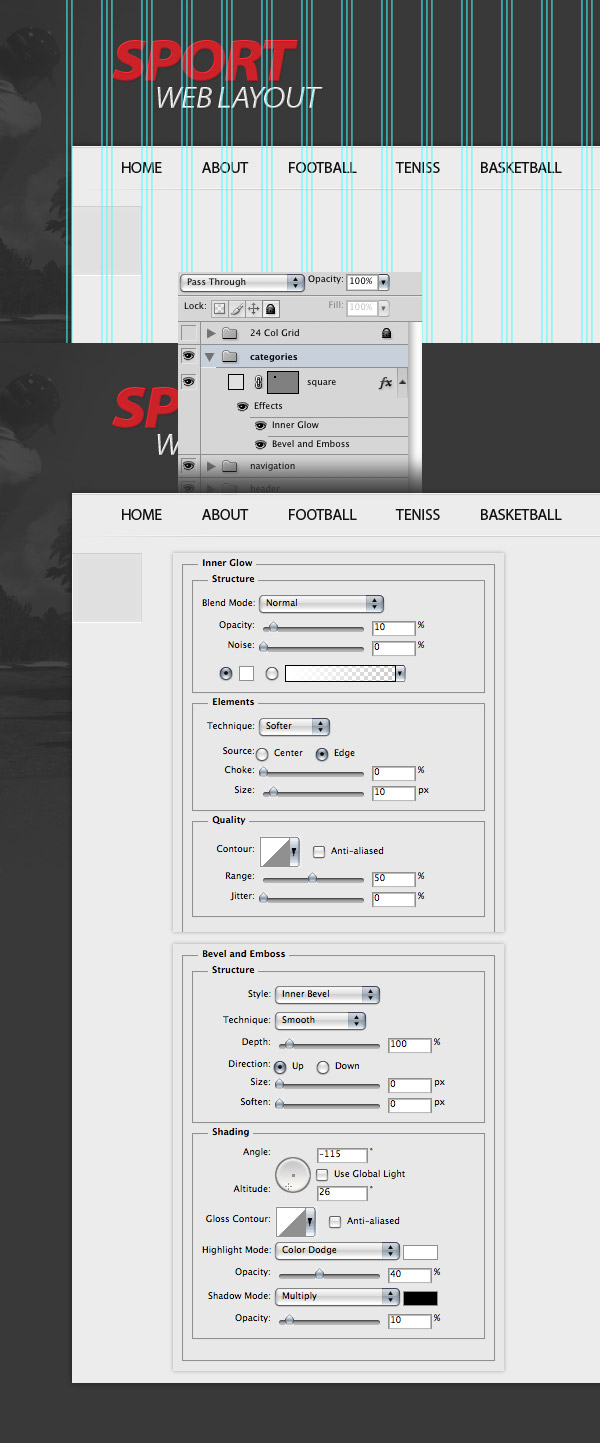Collapse the square layer effects arrow

(x=402, y=382)
